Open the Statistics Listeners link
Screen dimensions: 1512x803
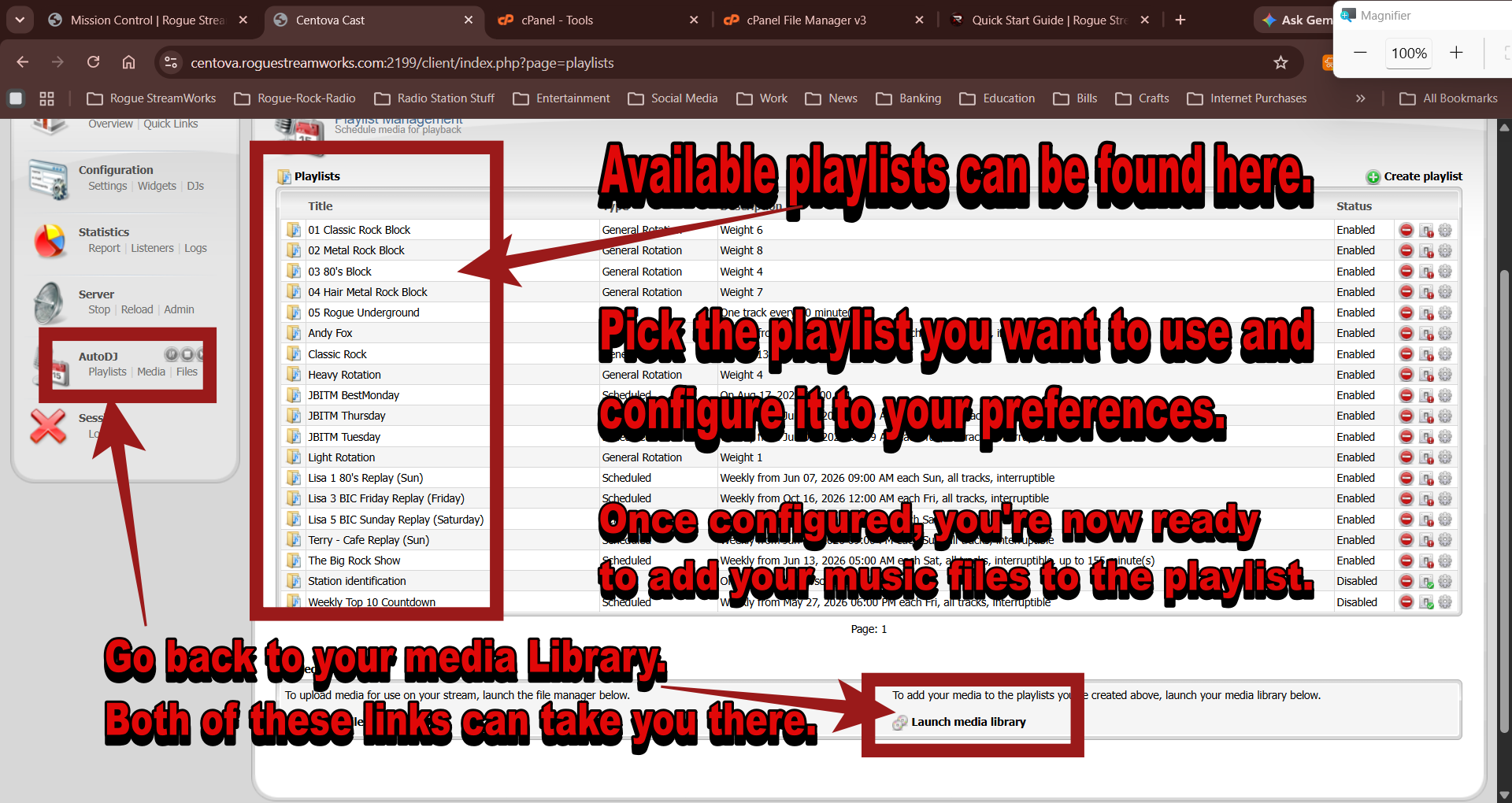pyautogui.click(x=152, y=248)
